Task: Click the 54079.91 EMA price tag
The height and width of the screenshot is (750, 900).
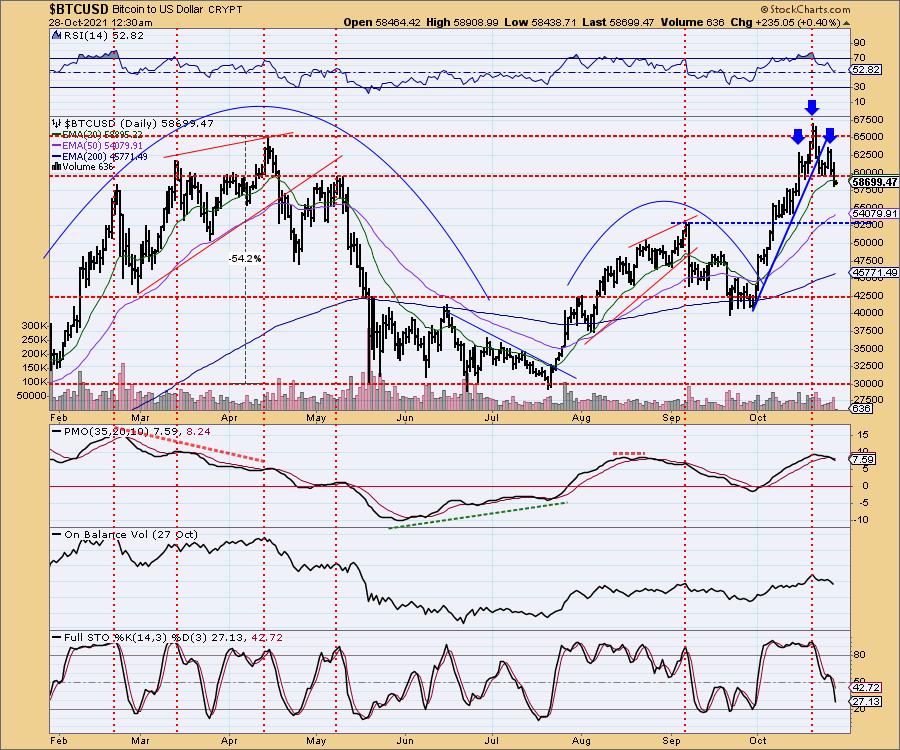Action: point(874,213)
